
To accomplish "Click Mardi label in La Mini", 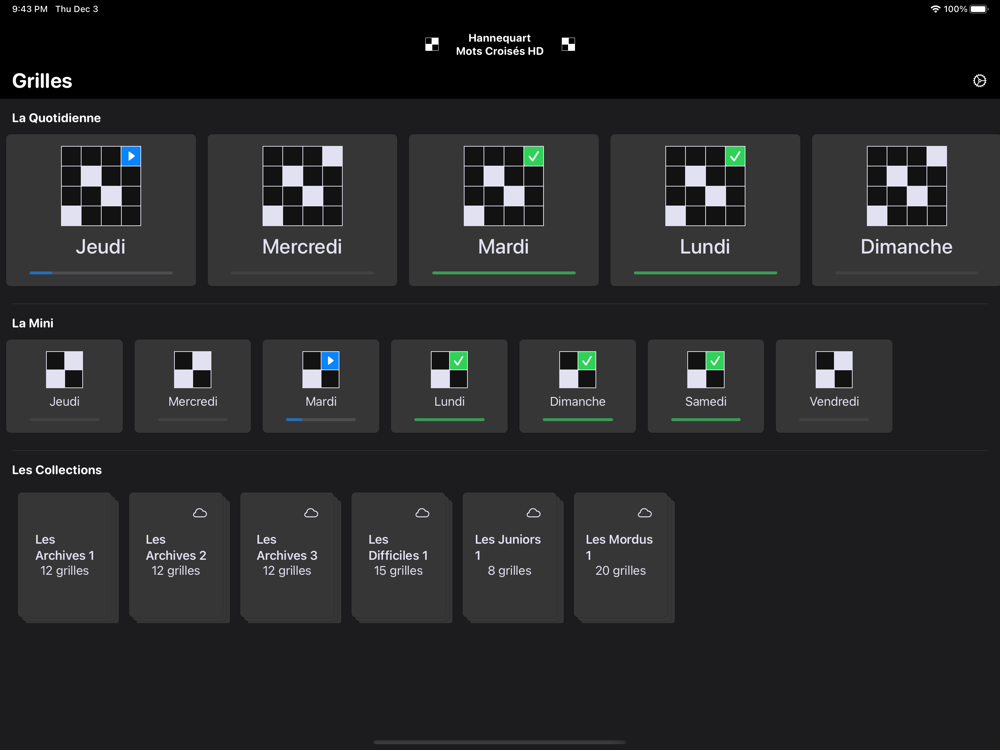I will [x=321, y=402].
